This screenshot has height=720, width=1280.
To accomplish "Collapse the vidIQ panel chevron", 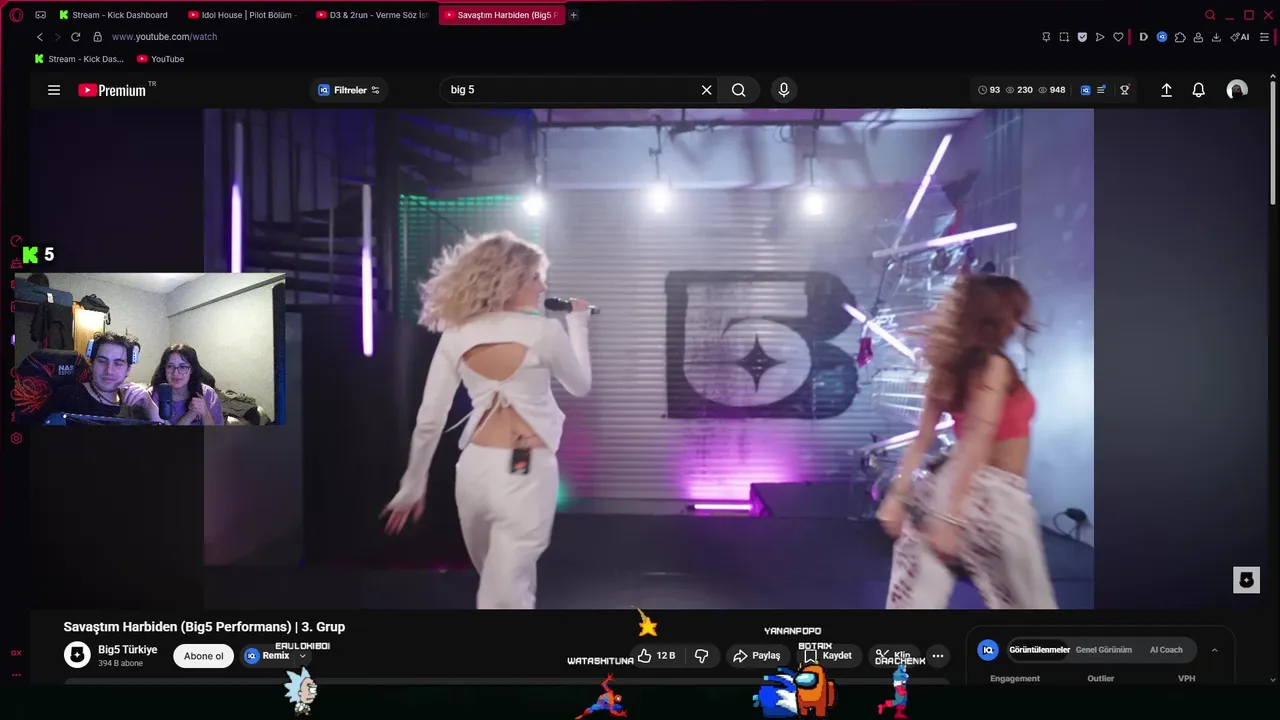I will 1214,650.
